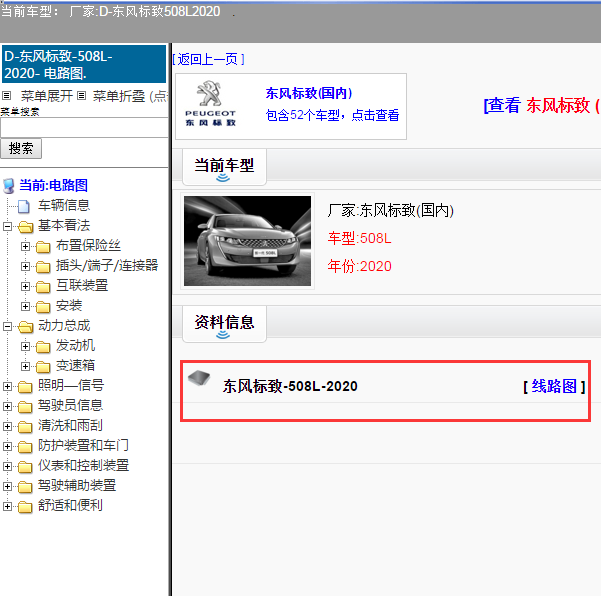Collapse the 基本看法 tree node
The image size is (601, 596).
[x=7, y=226]
